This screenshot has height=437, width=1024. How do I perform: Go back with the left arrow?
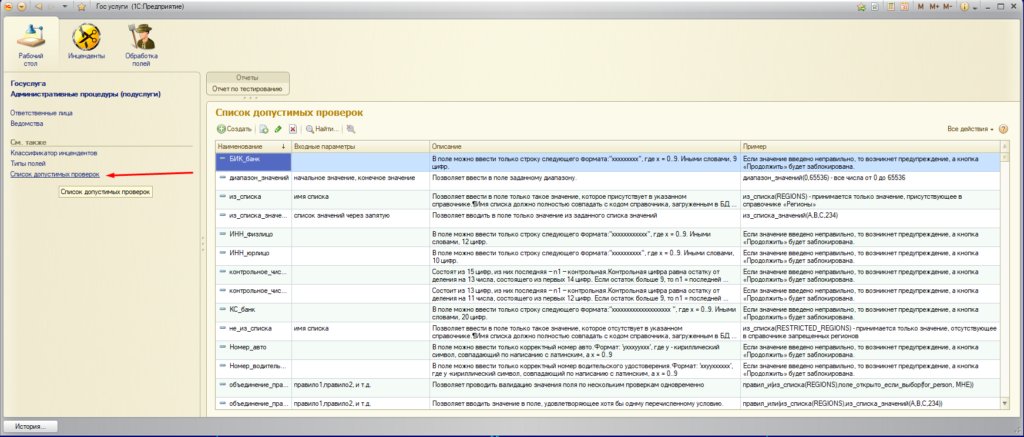[x=38, y=7]
